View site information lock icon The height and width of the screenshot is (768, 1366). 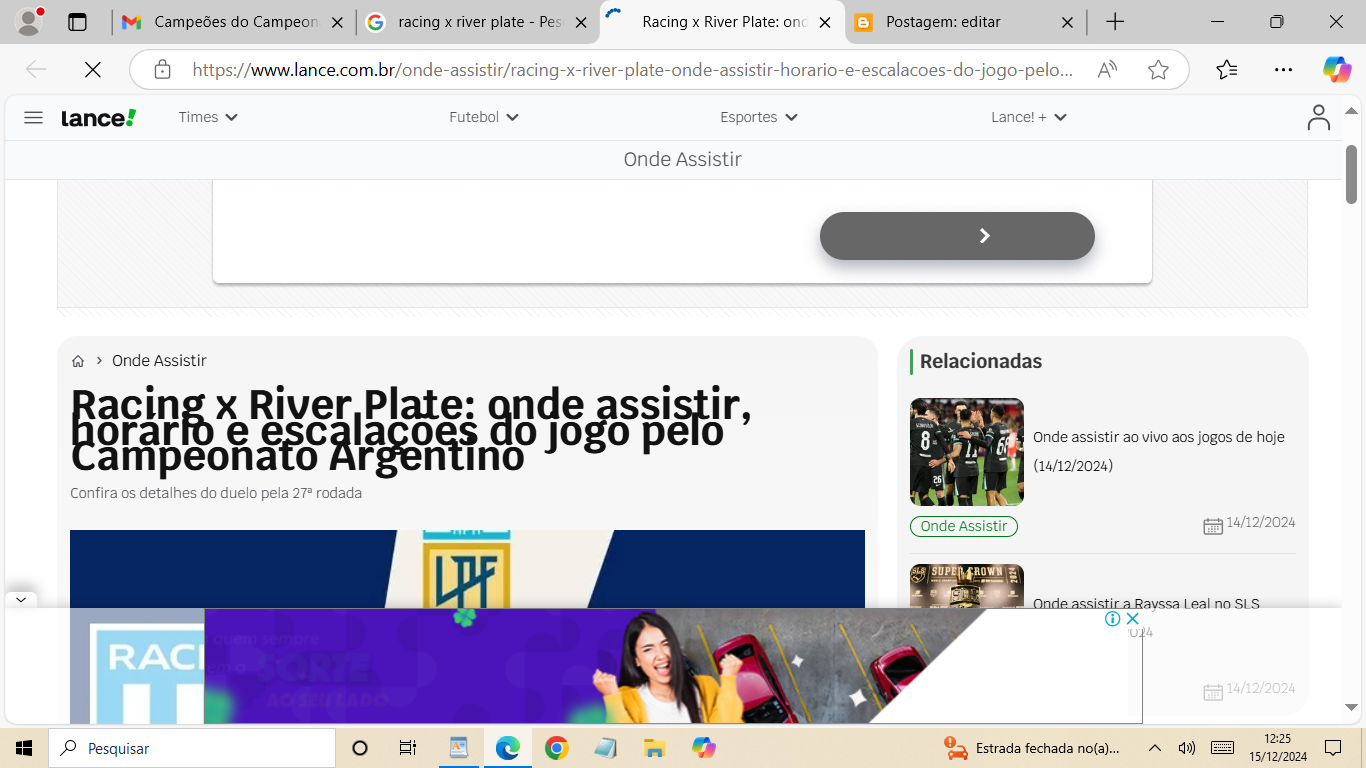pyautogui.click(x=162, y=69)
